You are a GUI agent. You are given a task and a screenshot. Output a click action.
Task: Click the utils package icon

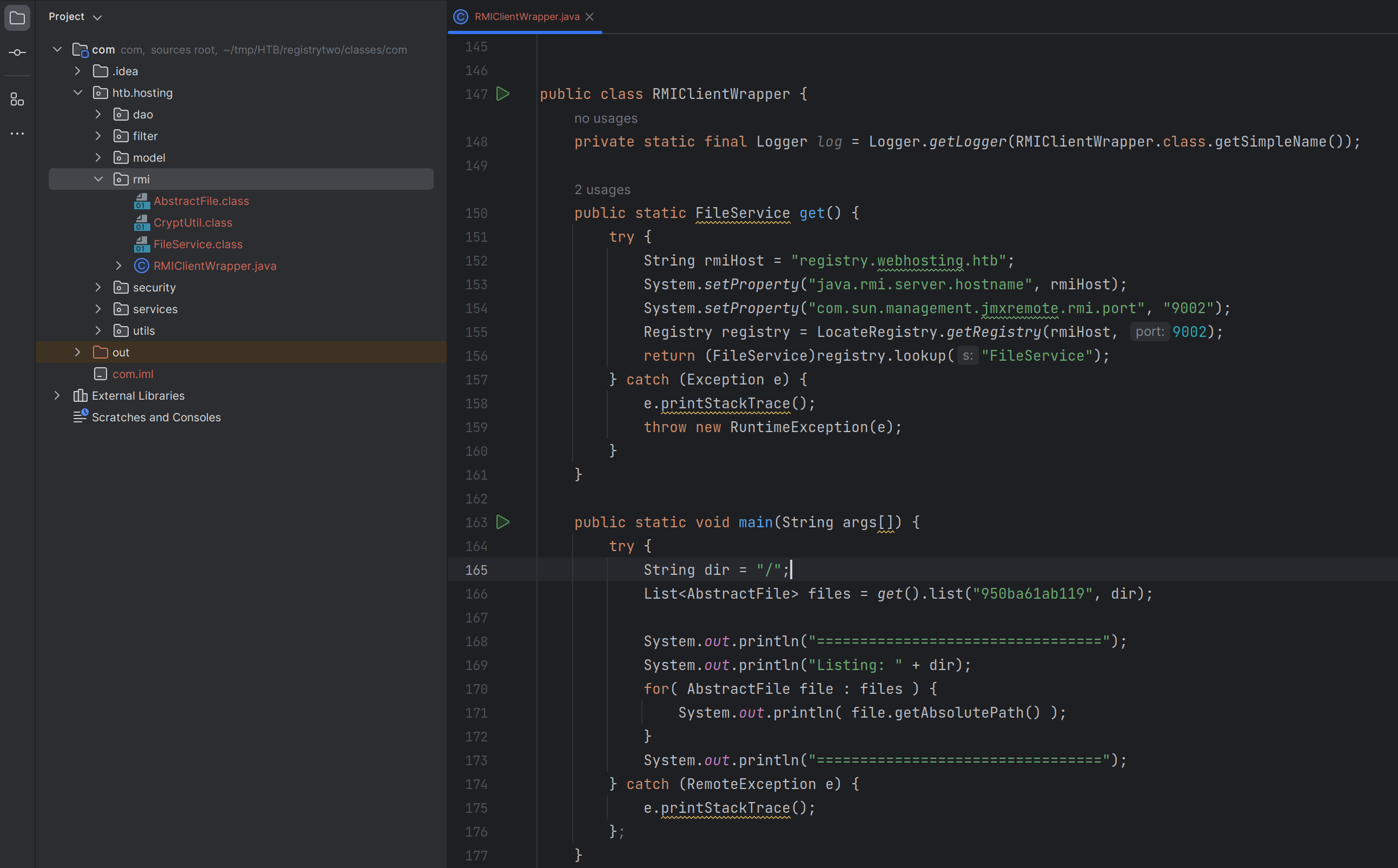[121, 330]
